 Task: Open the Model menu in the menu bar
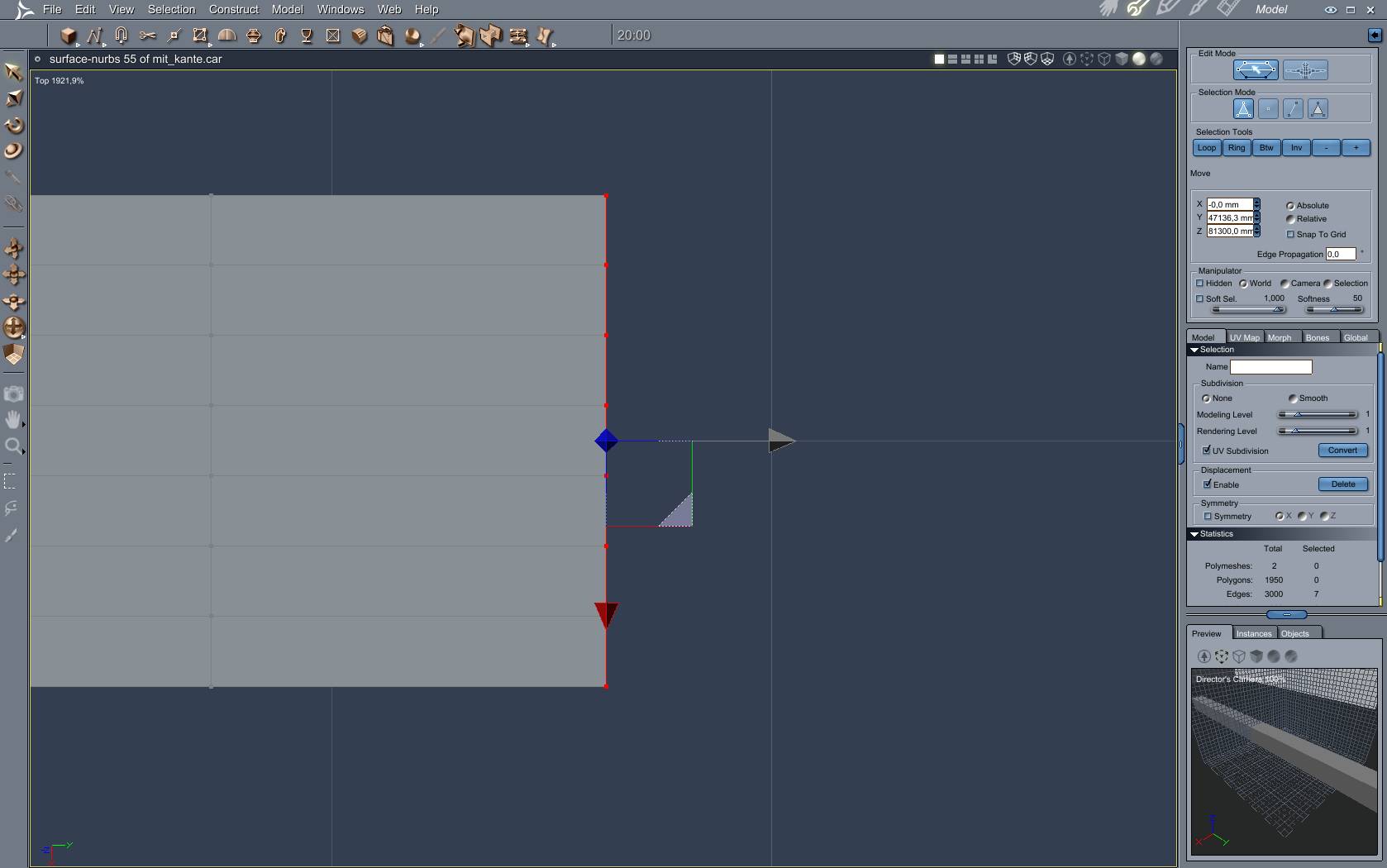(288, 9)
